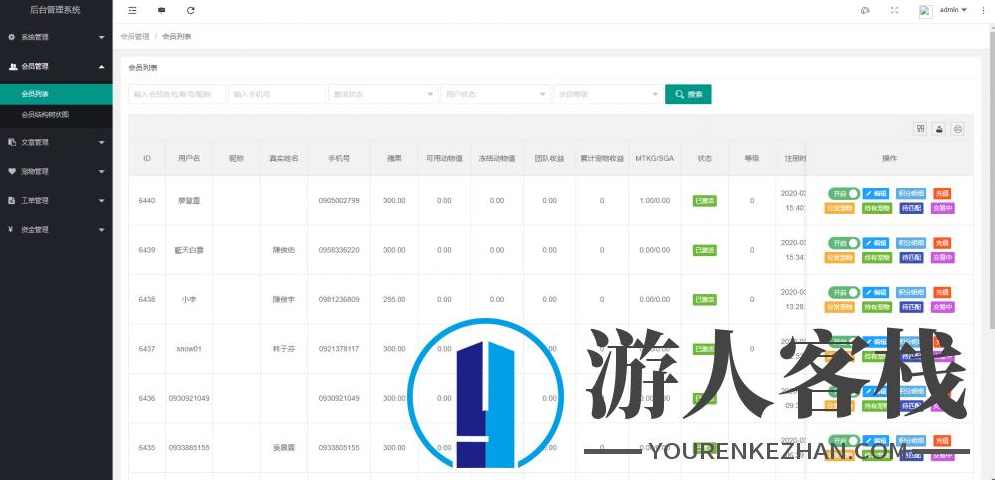Click the blue 编辑 button for member 6440

pos(876,193)
